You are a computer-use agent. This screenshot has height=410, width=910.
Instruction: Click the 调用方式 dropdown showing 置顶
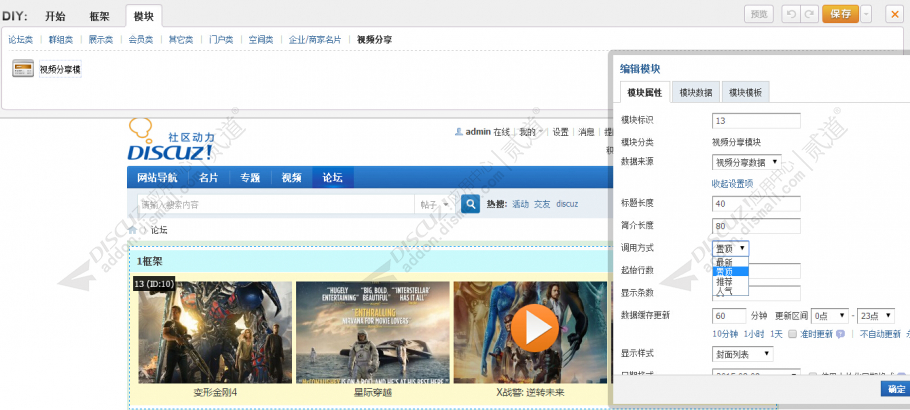[x=731, y=248]
